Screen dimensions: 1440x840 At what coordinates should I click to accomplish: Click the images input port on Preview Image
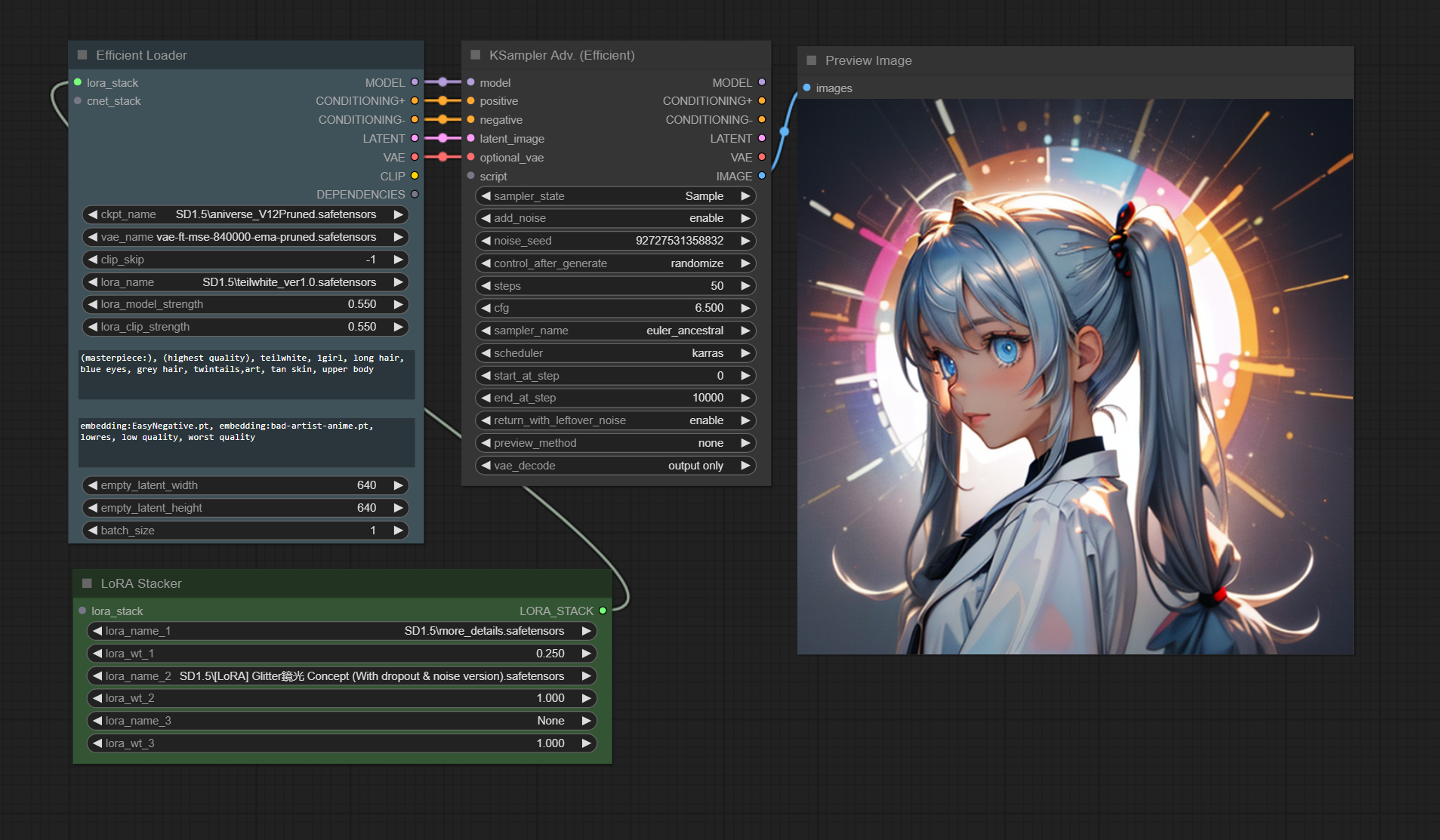click(x=807, y=88)
